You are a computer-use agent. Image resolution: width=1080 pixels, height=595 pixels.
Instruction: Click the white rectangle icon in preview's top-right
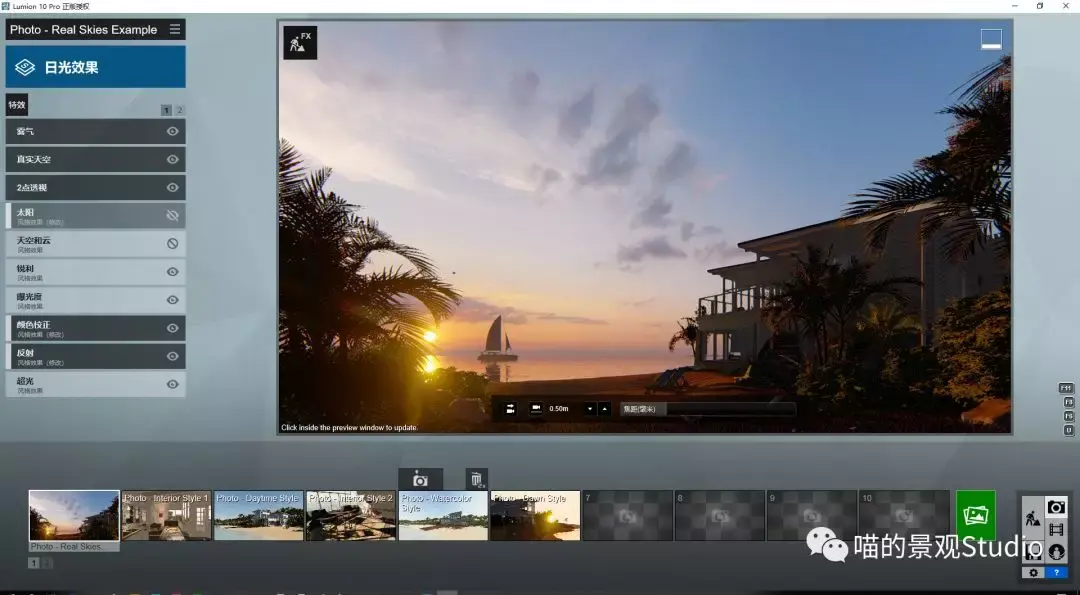[x=991, y=39]
